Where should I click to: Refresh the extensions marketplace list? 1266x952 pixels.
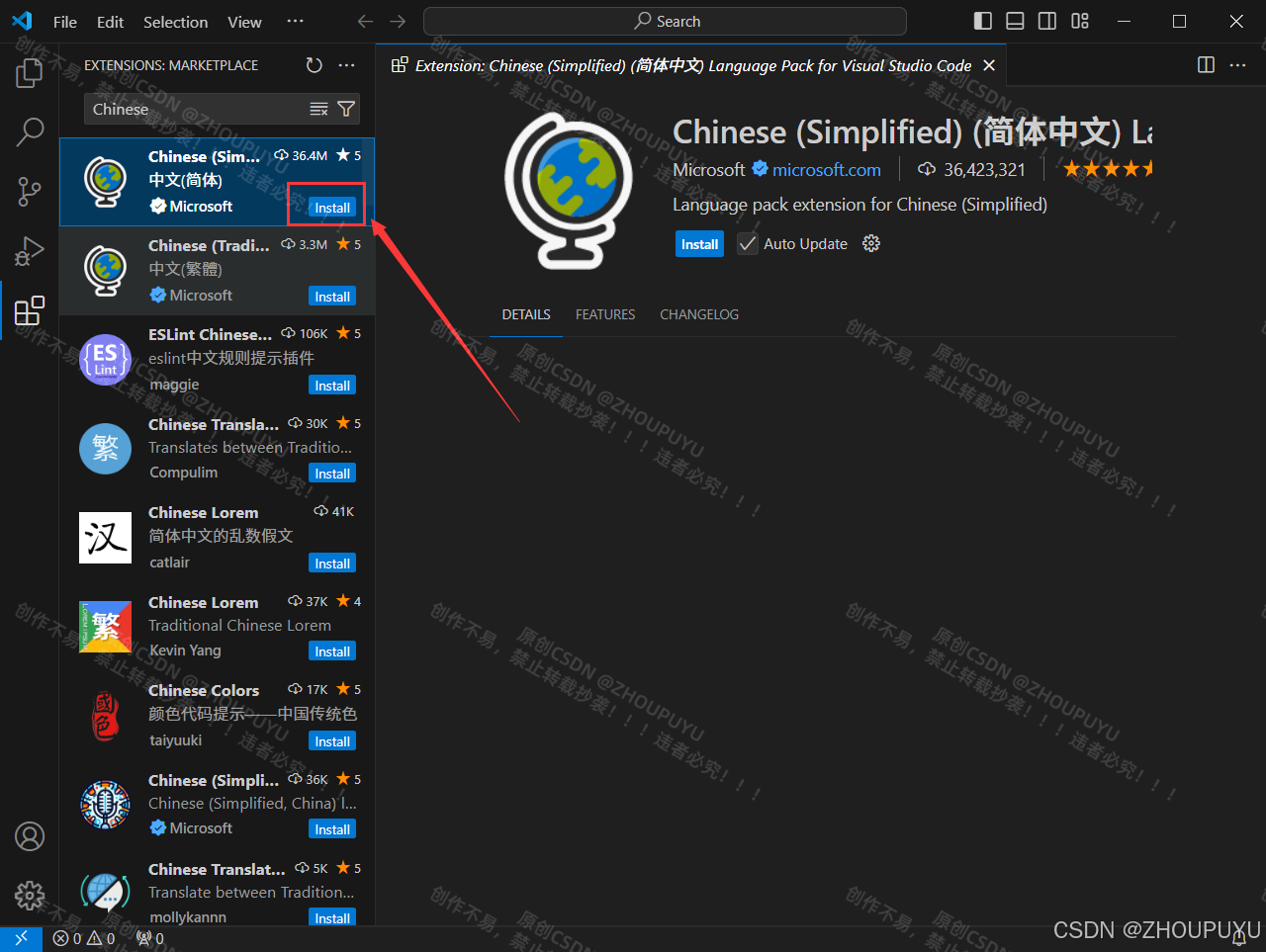[315, 65]
